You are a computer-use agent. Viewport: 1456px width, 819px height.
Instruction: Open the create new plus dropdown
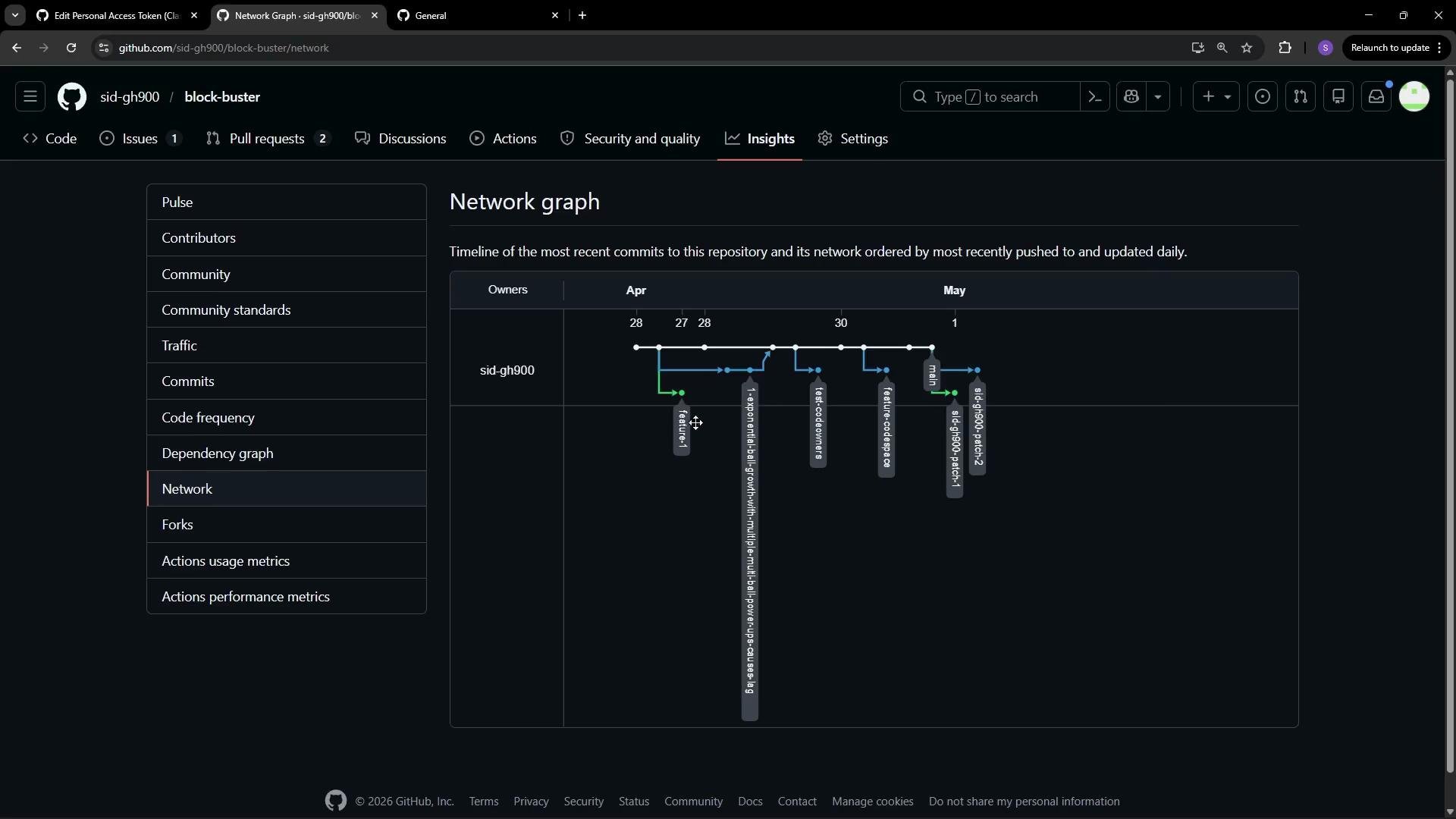[x=1216, y=96]
